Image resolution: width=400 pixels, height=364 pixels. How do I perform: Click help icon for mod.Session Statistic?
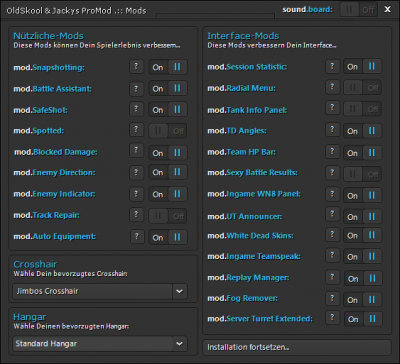pyautogui.click(x=332, y=66)
